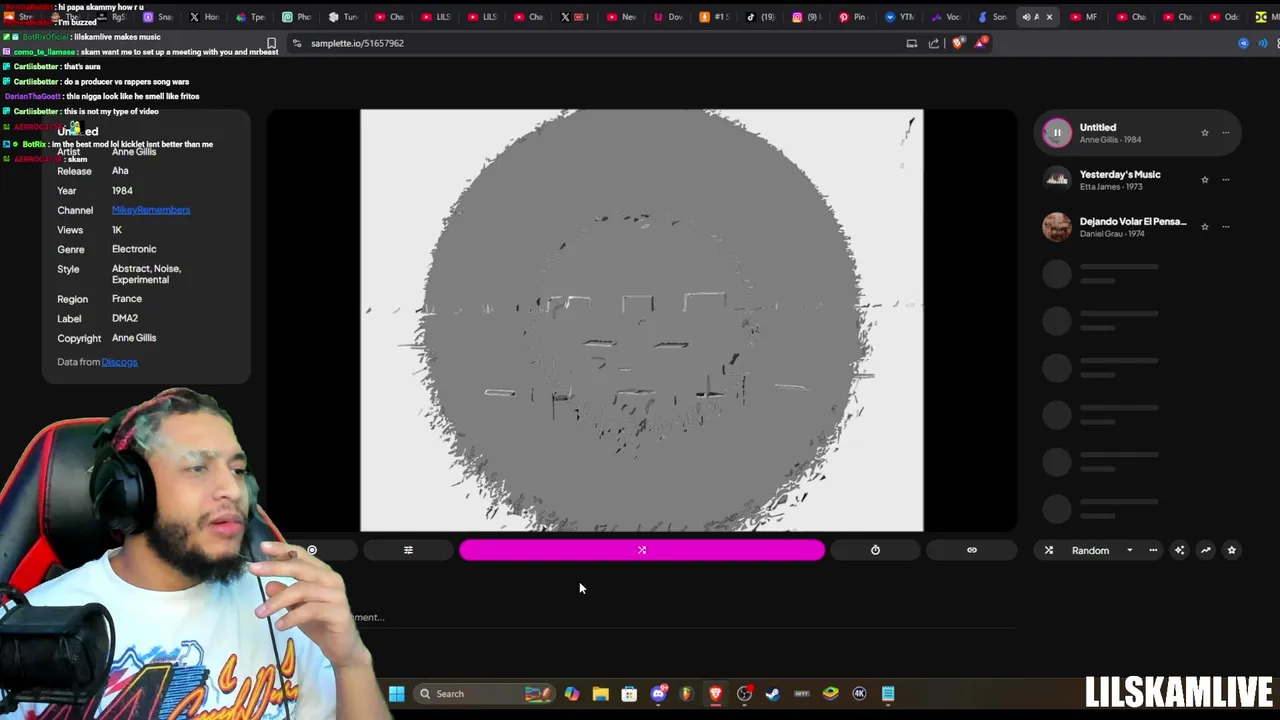The image size is (1280, 720).
Task: Click the Release value Aha
Action: (x=120, y=171)
